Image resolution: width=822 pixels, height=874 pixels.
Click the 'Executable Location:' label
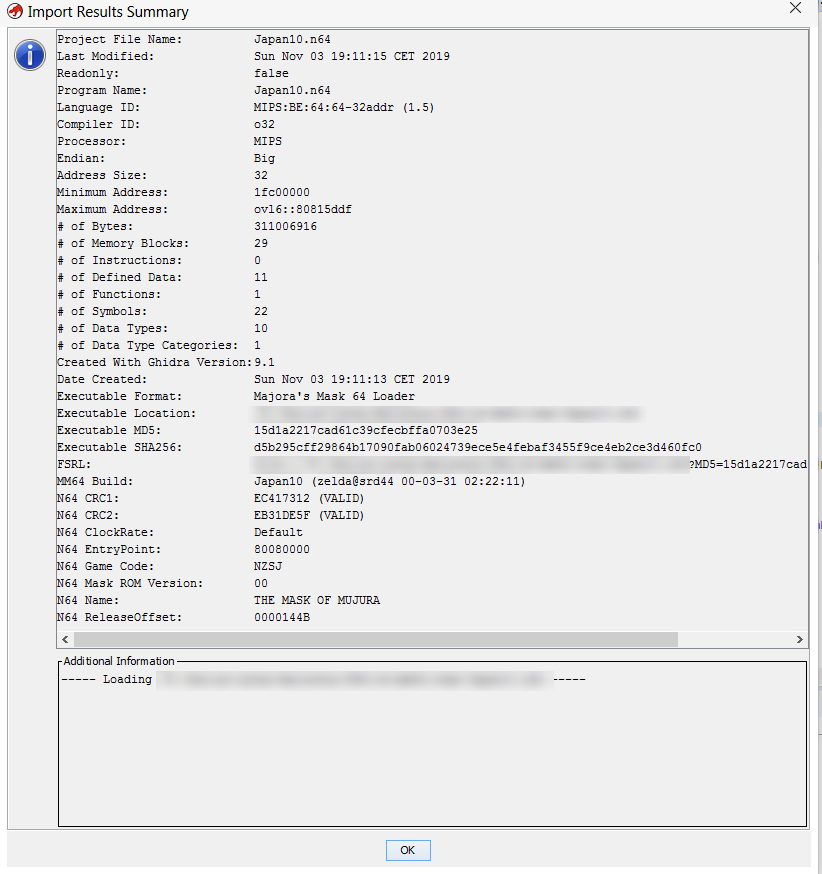pyautogui.click(x=127, y=414)
